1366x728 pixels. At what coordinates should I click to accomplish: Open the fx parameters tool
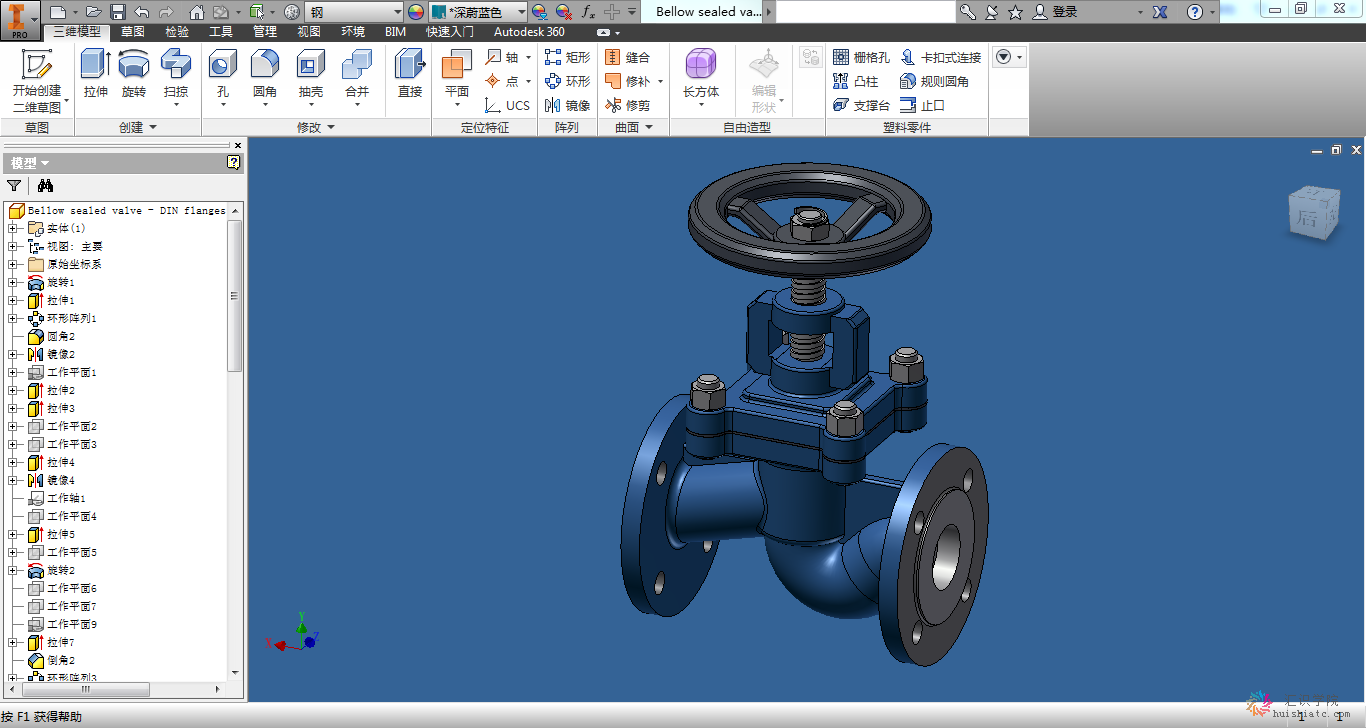click(x=588, y=12)
